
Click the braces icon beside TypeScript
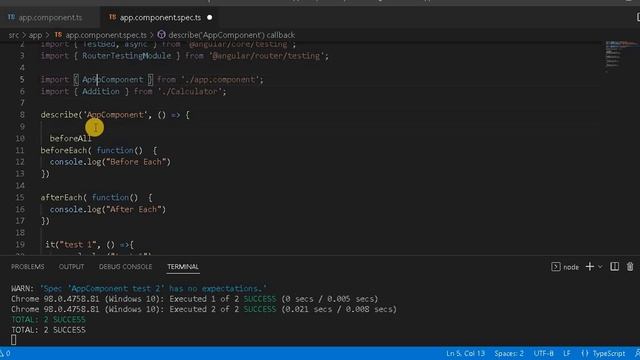point(584,353)
